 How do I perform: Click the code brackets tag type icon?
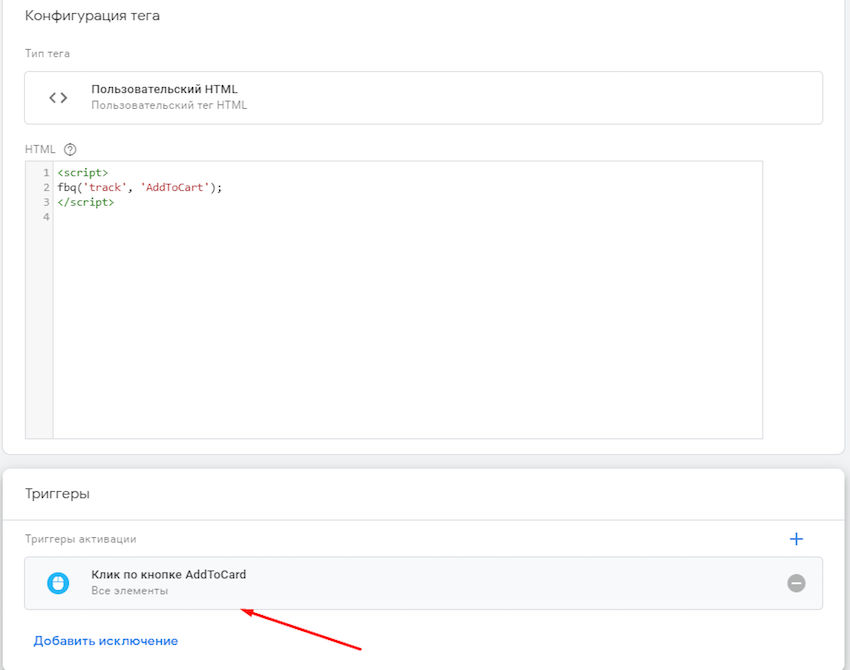tap(59, 97)
